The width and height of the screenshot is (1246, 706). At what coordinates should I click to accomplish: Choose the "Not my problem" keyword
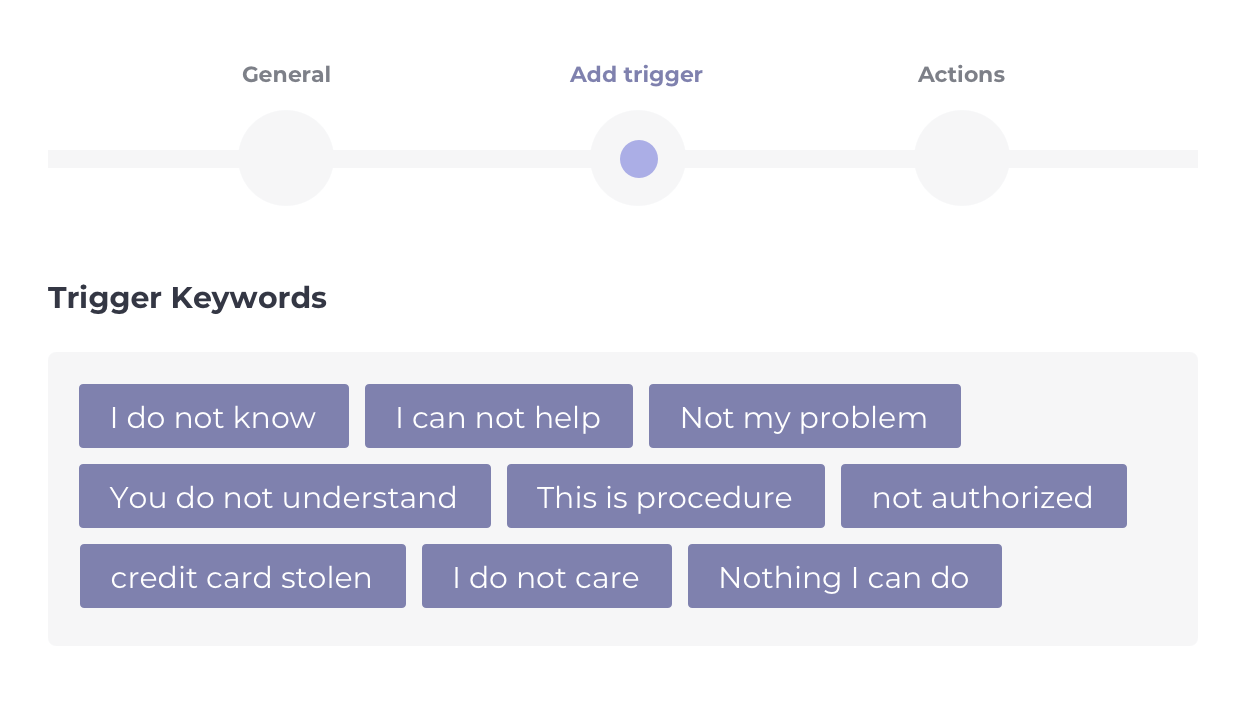point(805,416)
